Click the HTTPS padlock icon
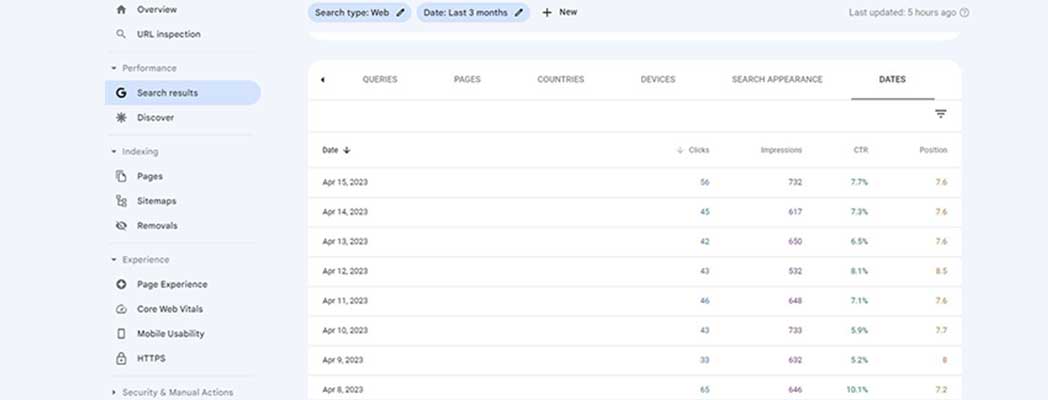Viewport: 1048px width, 400px height. click(121, 358)
